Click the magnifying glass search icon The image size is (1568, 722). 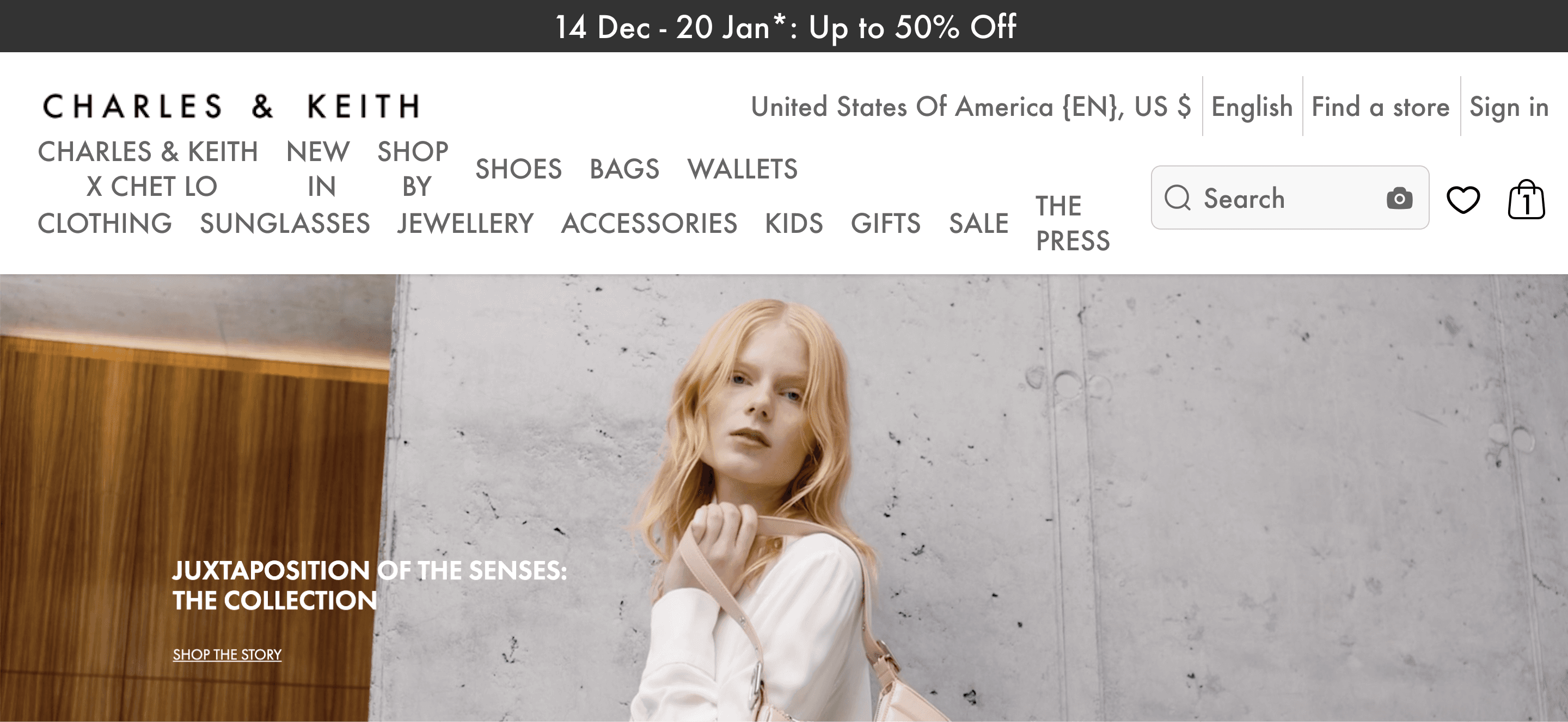coord(1178,198)
